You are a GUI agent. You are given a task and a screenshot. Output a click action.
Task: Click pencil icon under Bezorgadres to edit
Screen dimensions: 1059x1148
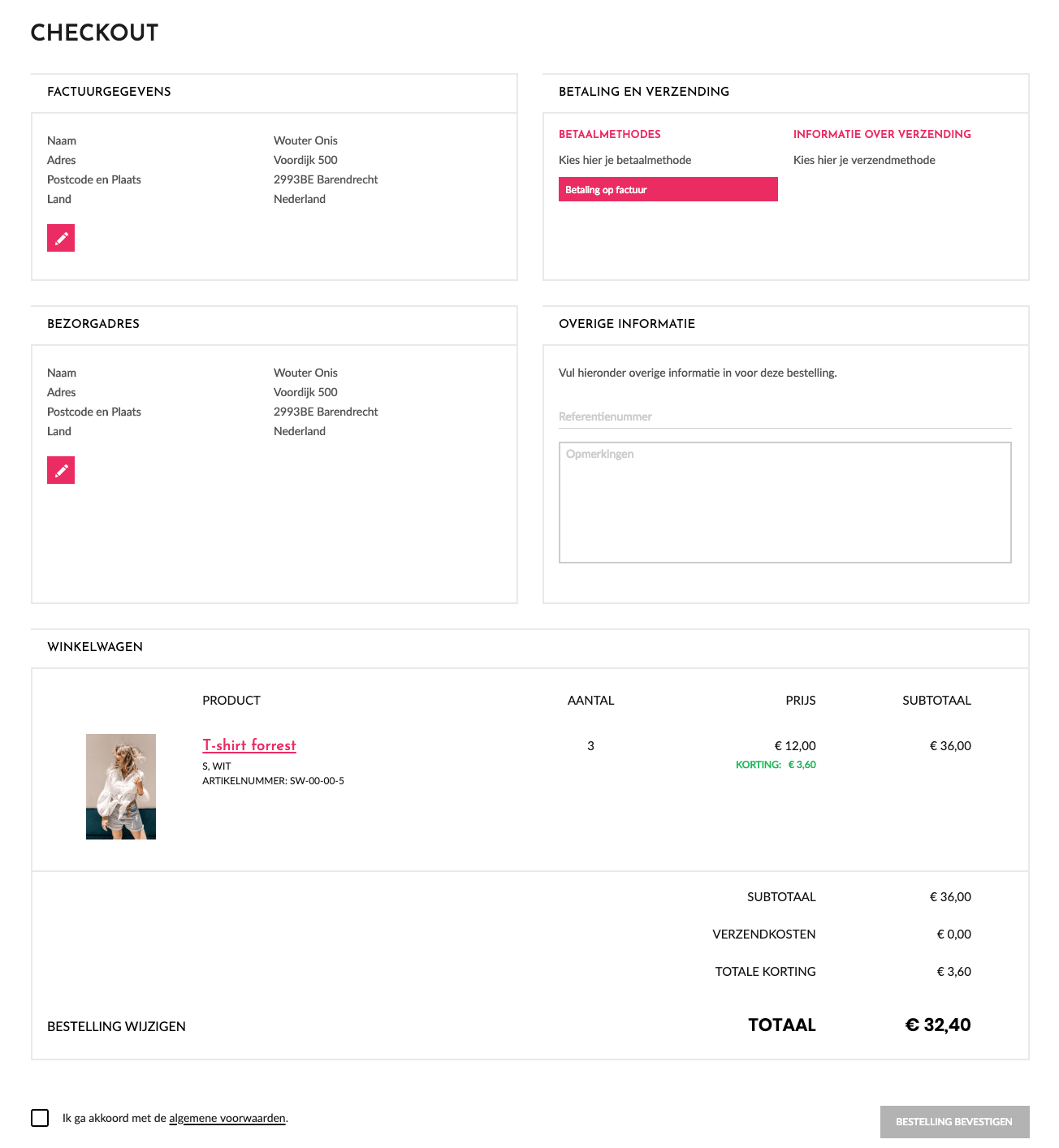pos(61,470)
